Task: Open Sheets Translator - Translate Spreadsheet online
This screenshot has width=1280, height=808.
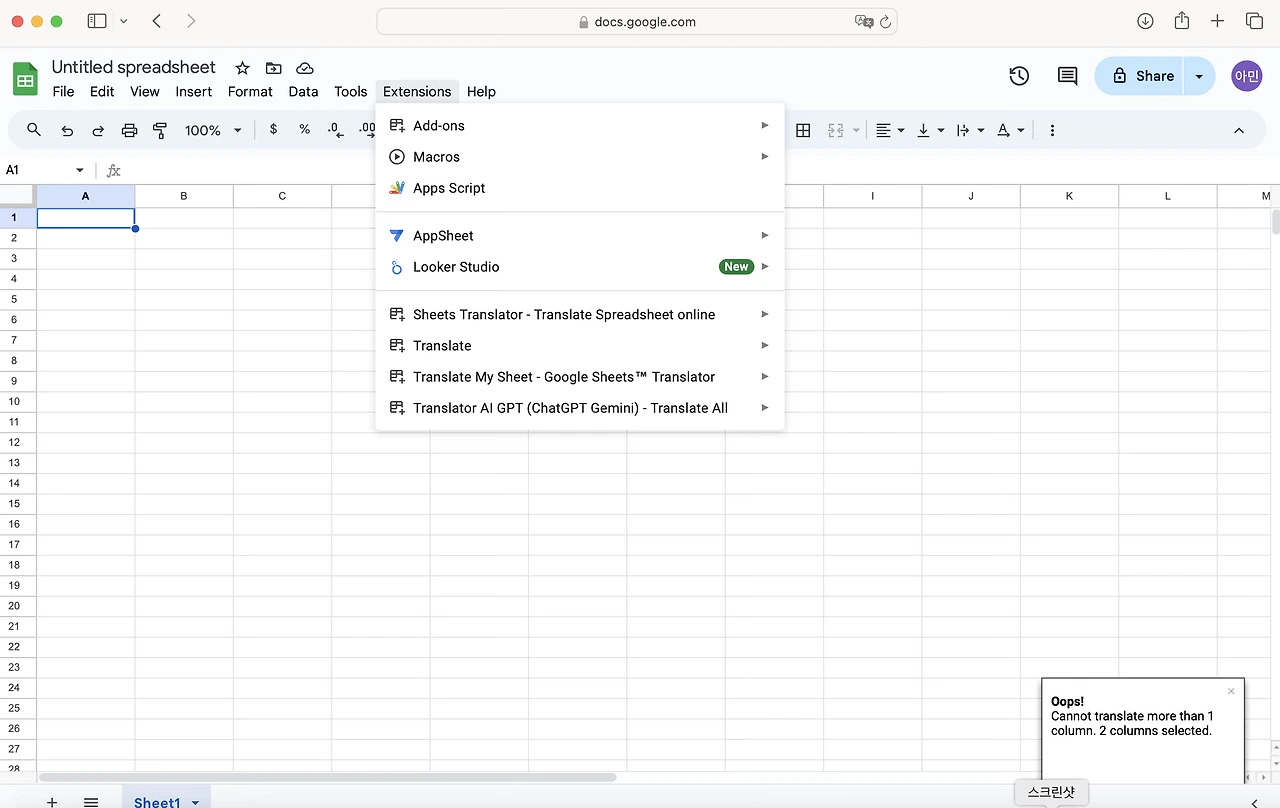Action: click(x=580, y=315)
